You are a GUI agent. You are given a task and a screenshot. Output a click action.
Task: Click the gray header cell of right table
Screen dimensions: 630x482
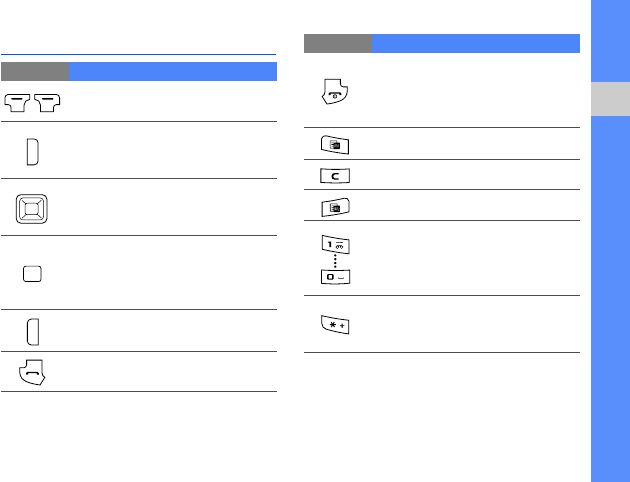(337, 43)
